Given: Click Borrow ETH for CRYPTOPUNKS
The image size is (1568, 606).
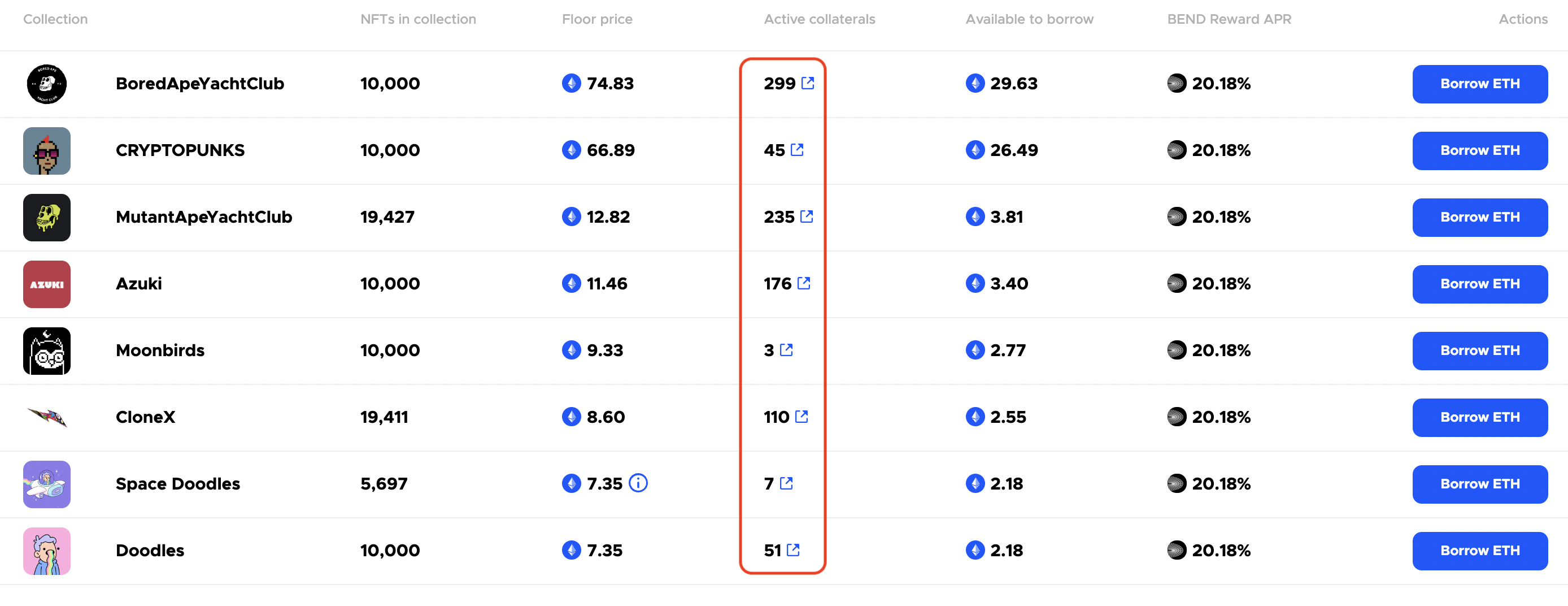Looking at the screenshot, I should point(1480,150).
